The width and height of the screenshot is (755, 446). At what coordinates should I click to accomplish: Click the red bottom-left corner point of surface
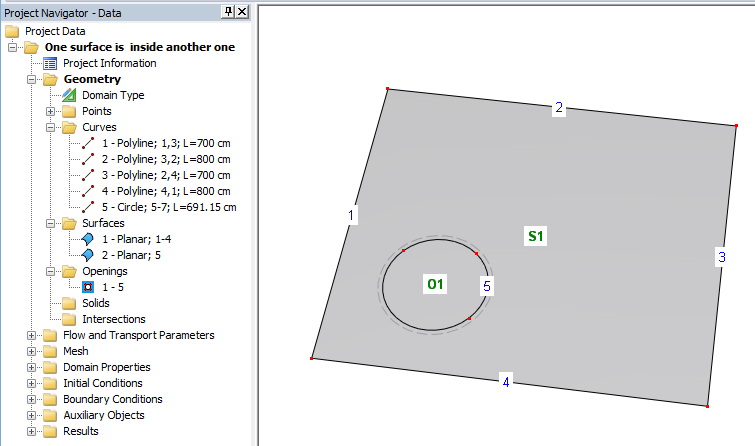click(x=312, y=358)
